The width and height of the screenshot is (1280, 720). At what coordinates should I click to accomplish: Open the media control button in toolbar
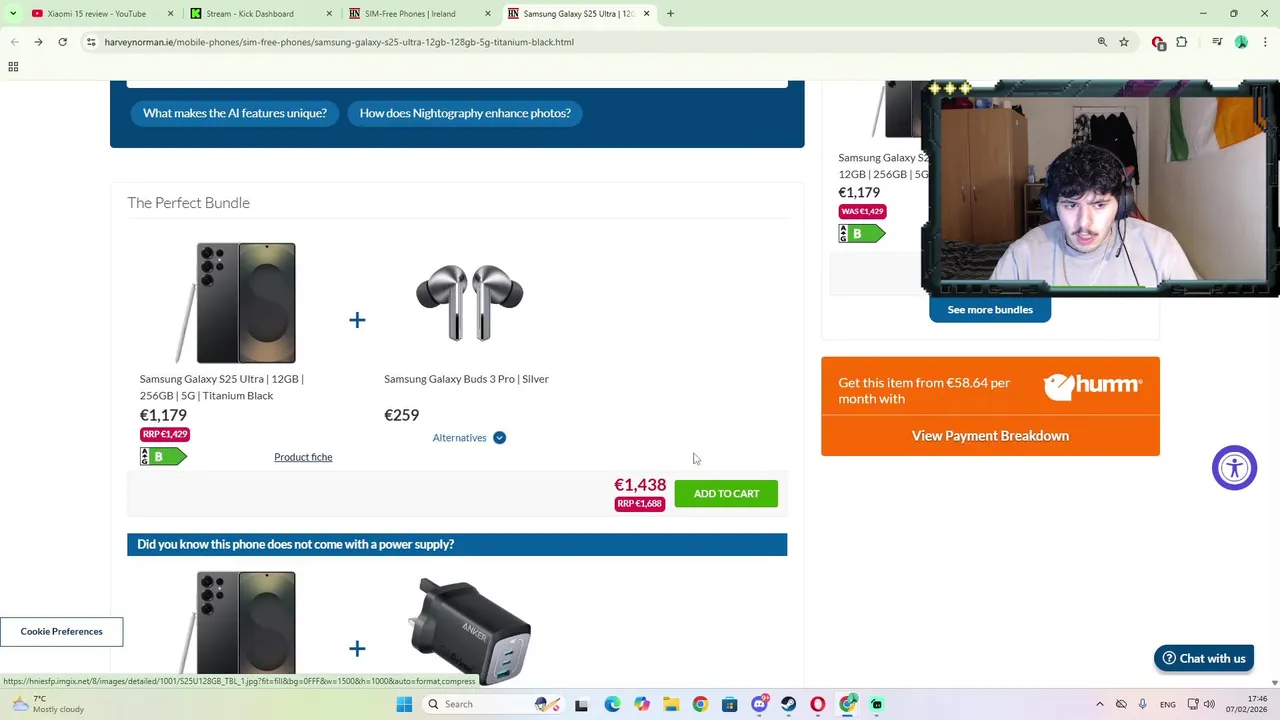(x=1217, y=42)
